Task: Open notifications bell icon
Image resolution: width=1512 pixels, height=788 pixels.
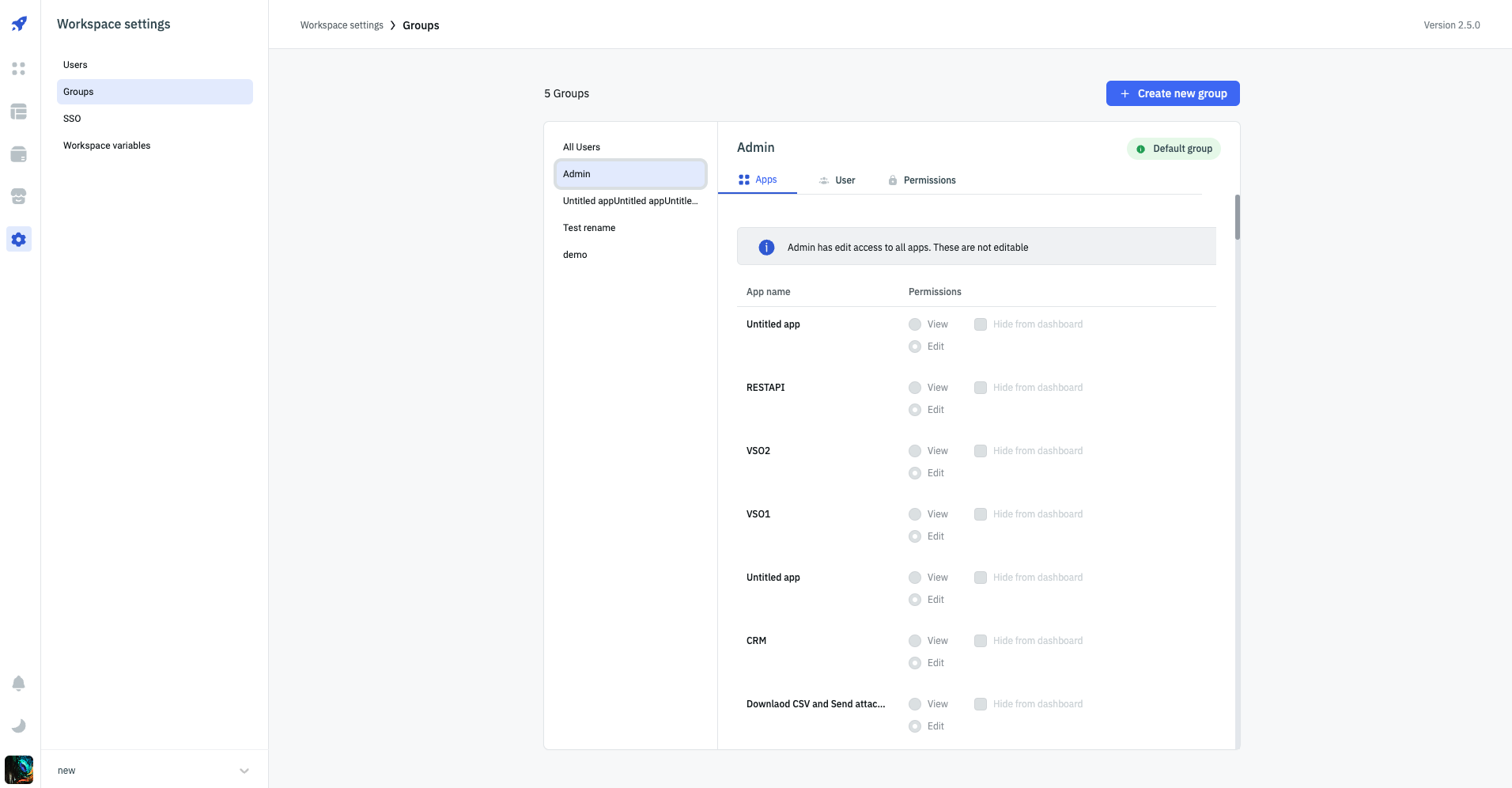Action: point(19,684)
